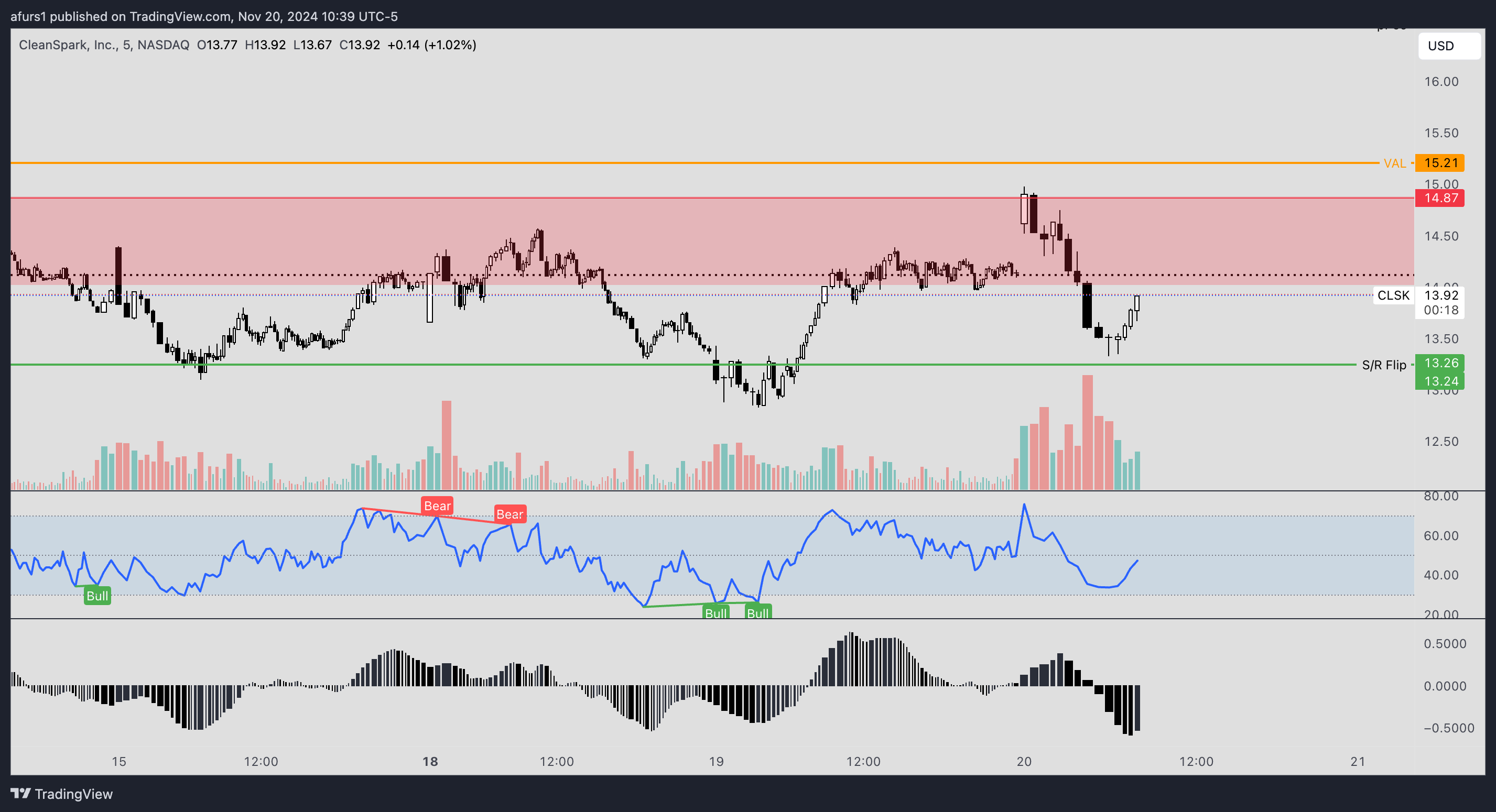This screenshot has width=1496, height=812.
Task: Click the +0.14 (+1.02%) change value
Action: coord(431,45)
